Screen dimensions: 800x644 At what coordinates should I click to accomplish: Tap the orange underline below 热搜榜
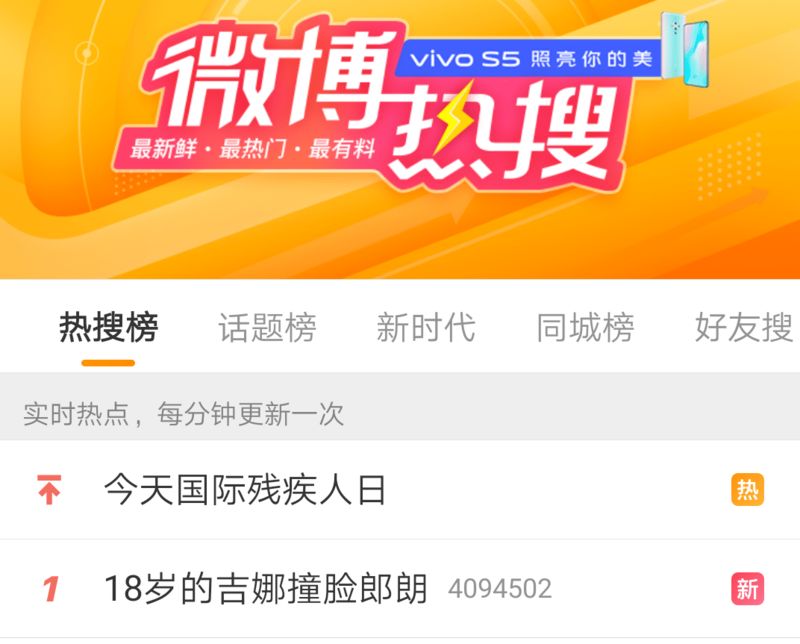point(108,363)
